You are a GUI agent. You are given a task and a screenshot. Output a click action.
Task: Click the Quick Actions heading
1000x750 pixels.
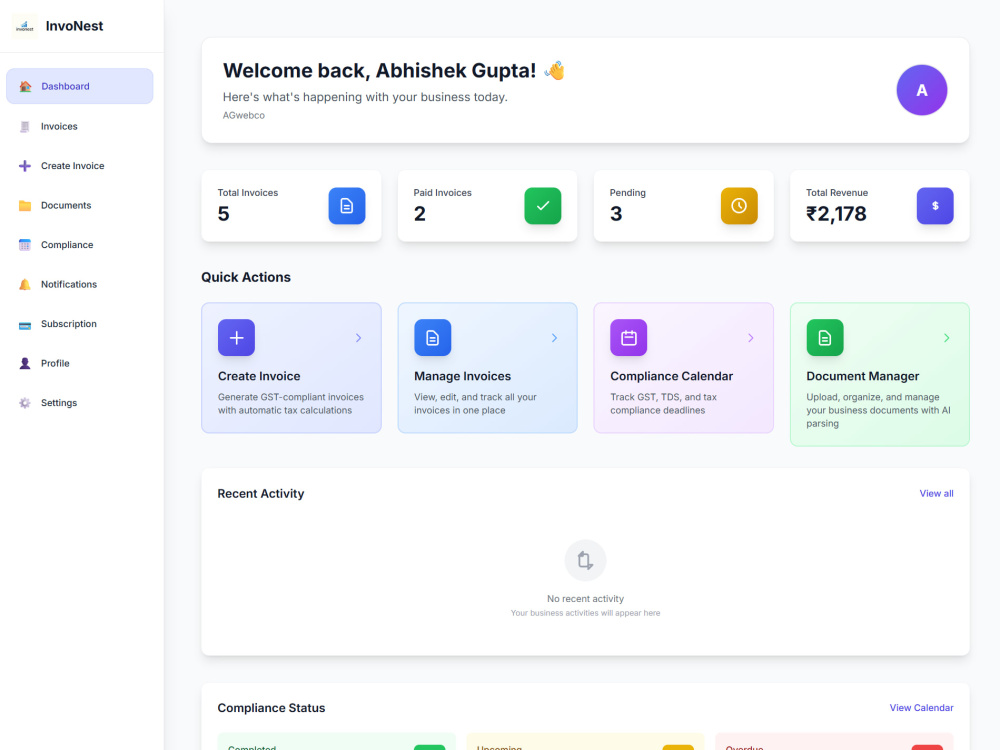click(x=246, y=277)
